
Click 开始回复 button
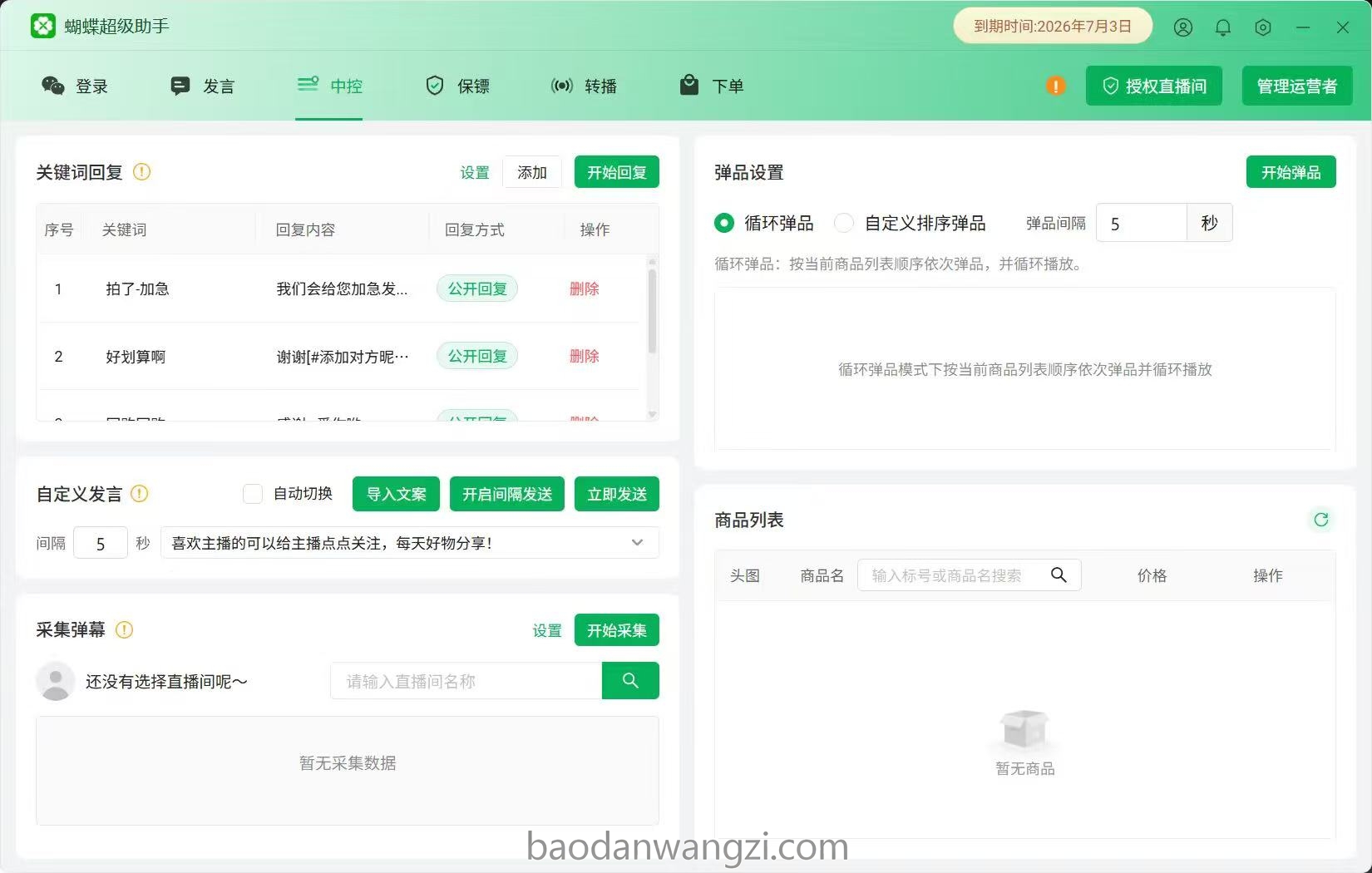[x=617, y=172]
